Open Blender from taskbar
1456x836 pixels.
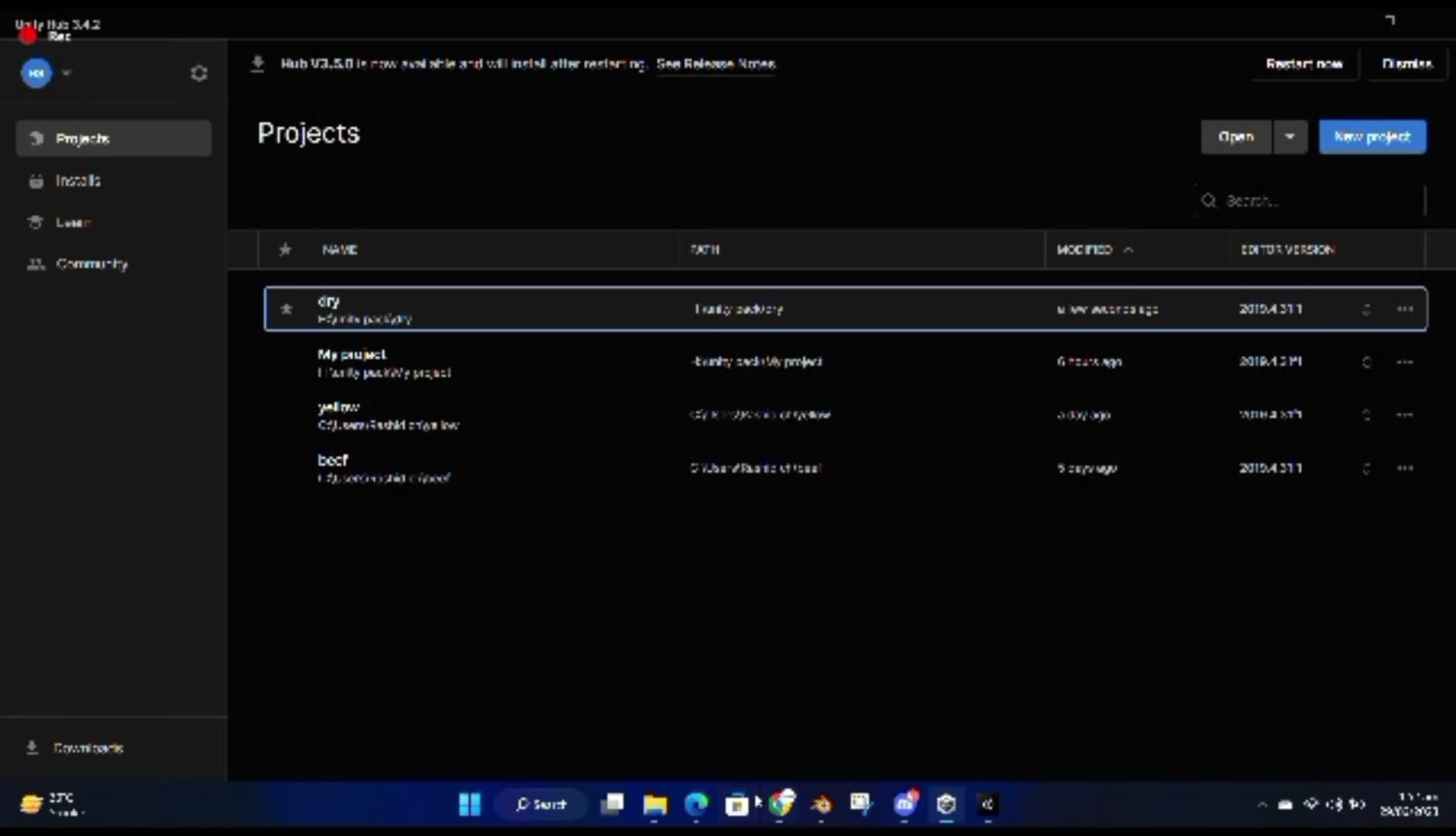[821, 804]
